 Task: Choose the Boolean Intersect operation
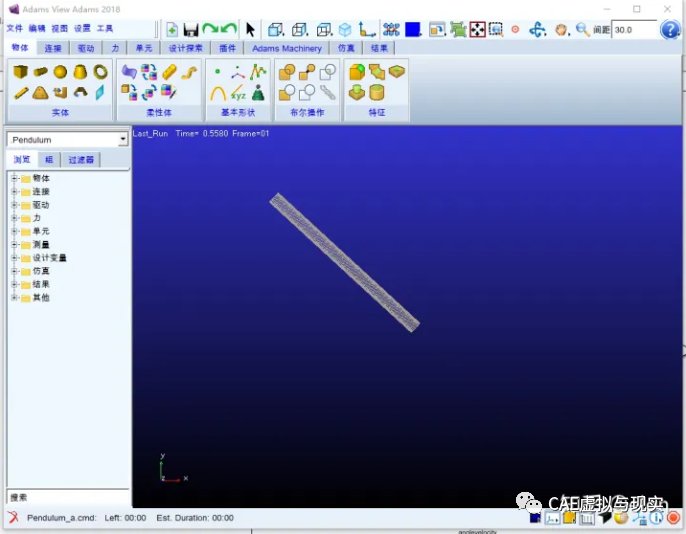(x=327, y=72)
